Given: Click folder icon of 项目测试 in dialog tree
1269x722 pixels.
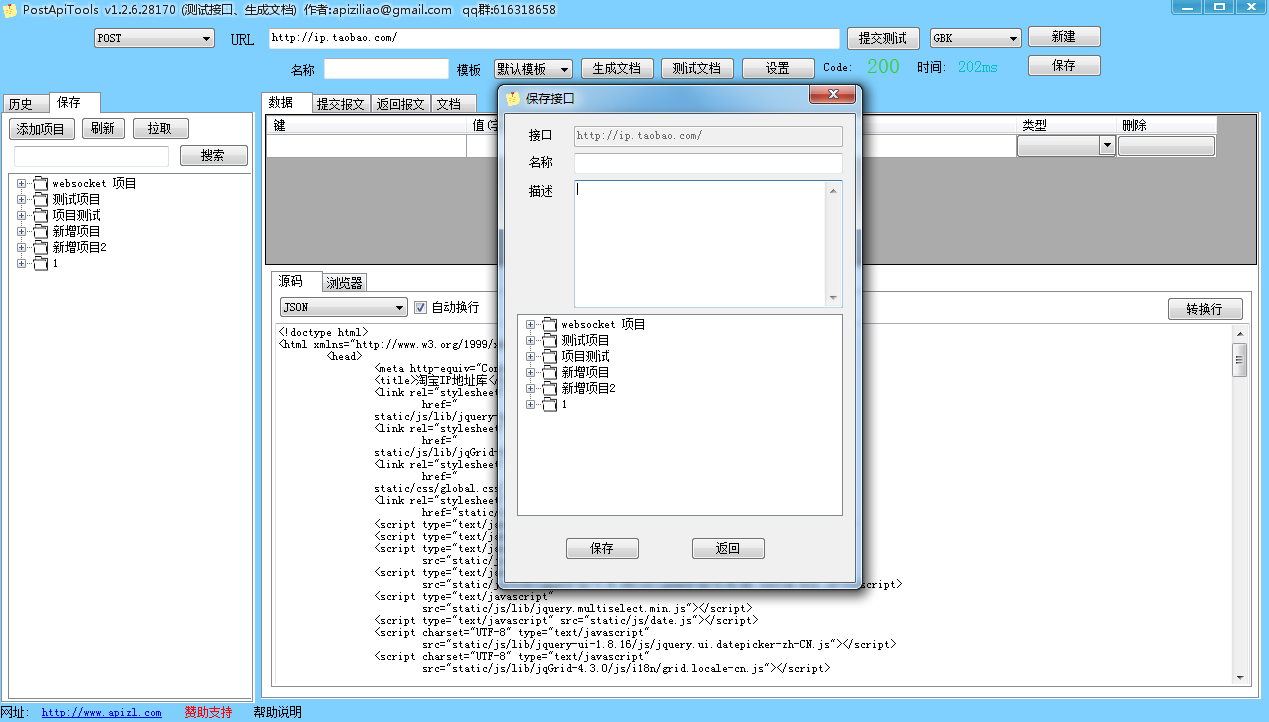Looking at the screenshot, I should tap(549, 356).
